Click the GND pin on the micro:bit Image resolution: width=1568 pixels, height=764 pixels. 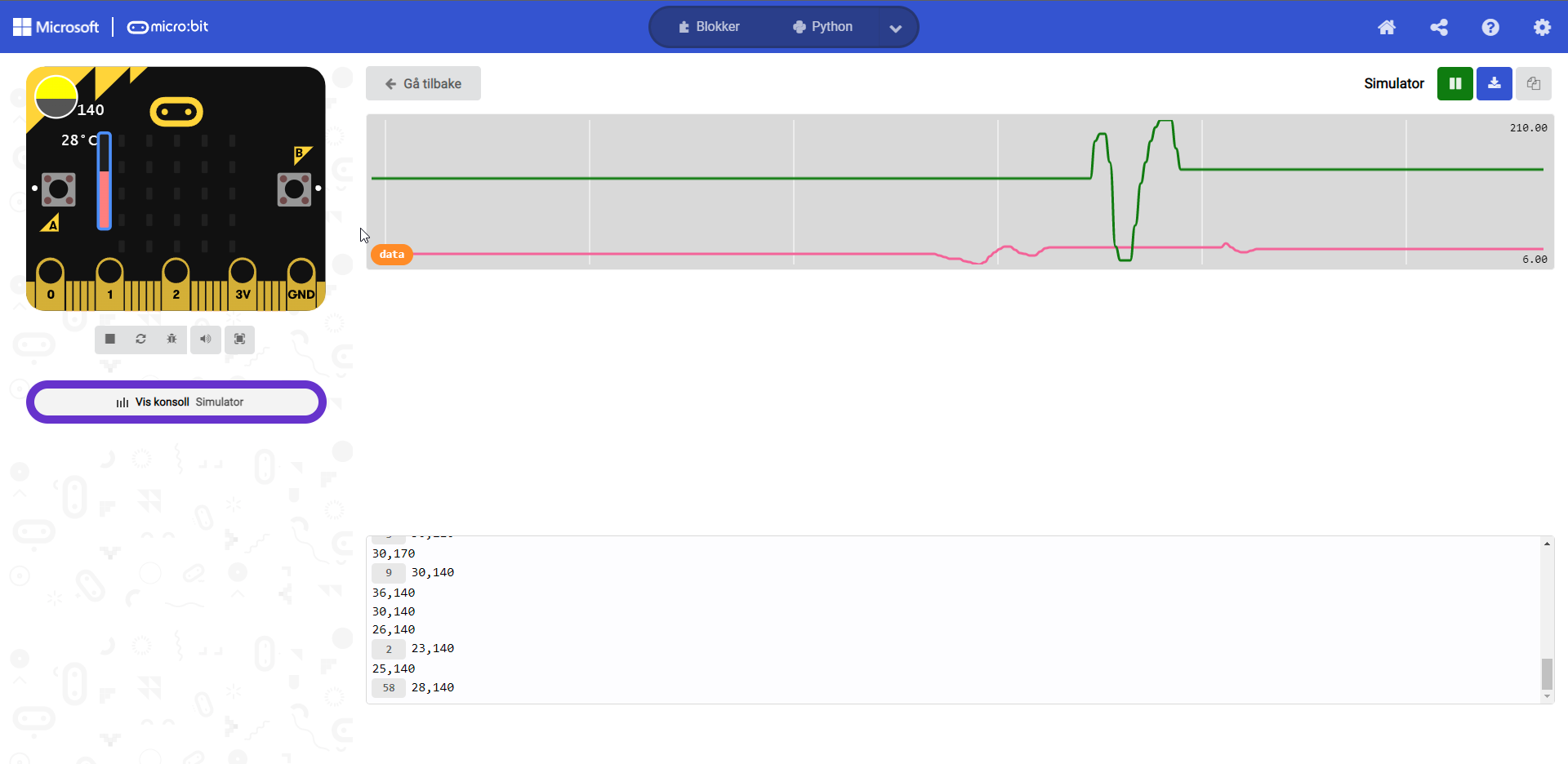click(301, 284)
